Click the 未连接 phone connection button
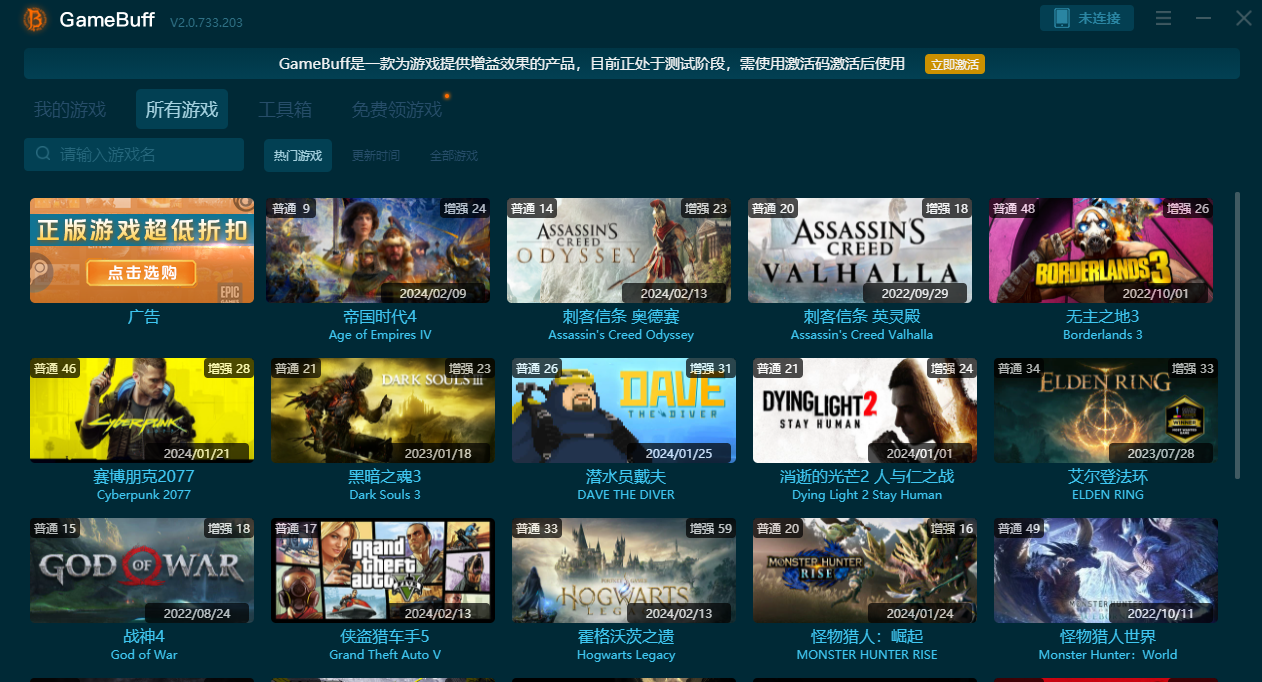 pos(1087,18)
